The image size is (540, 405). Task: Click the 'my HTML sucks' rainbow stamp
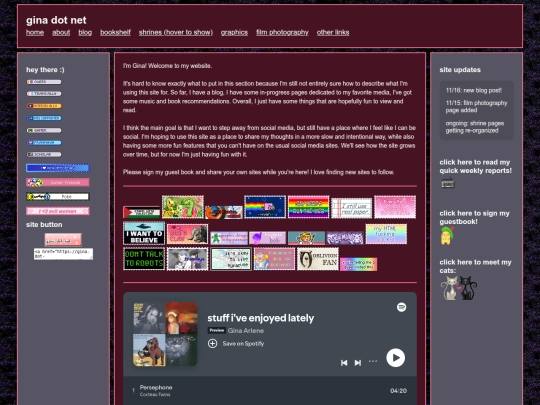(386, 234)
